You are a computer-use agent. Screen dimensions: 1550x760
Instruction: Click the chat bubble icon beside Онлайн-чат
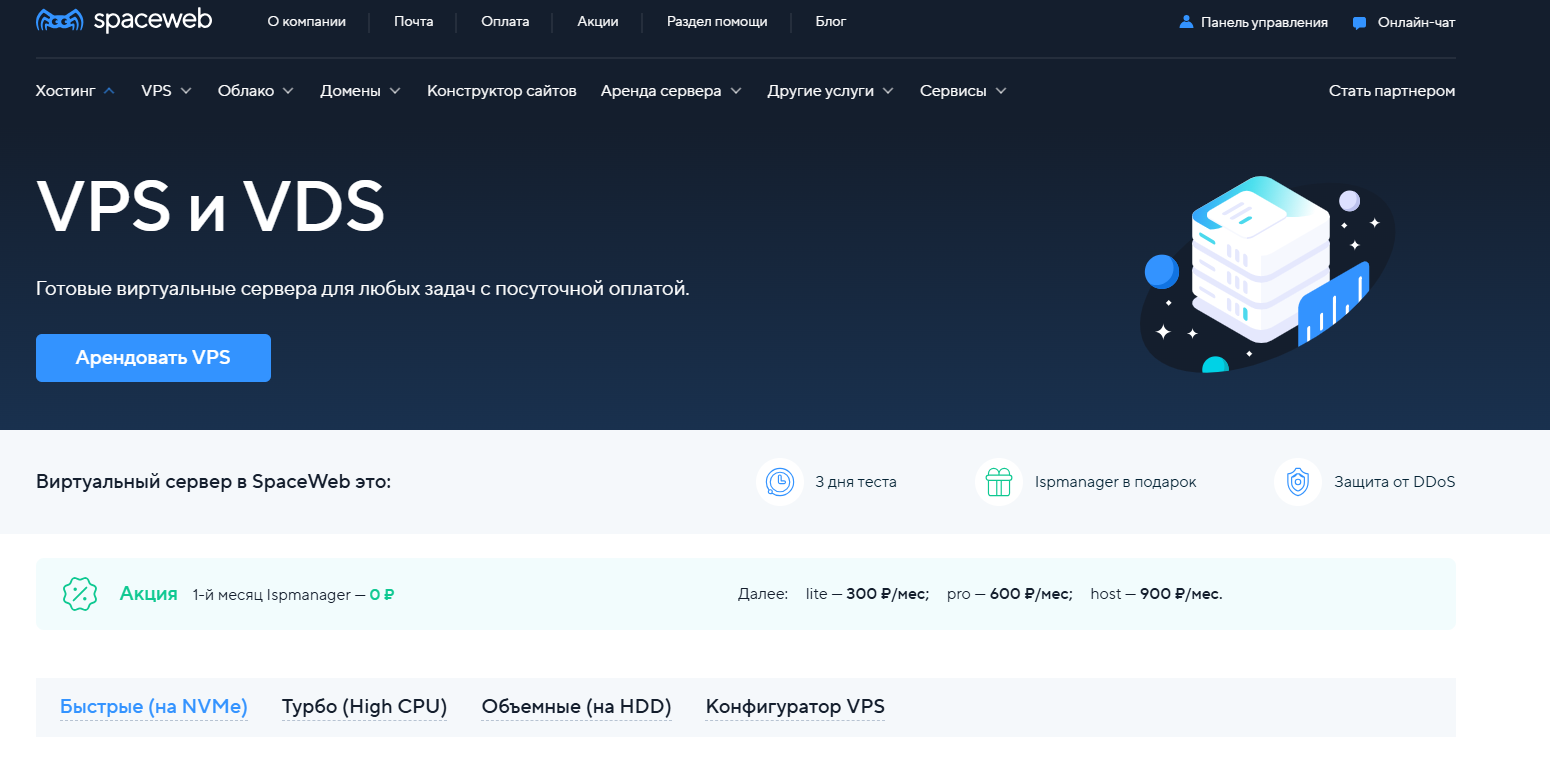[1360, 22]
